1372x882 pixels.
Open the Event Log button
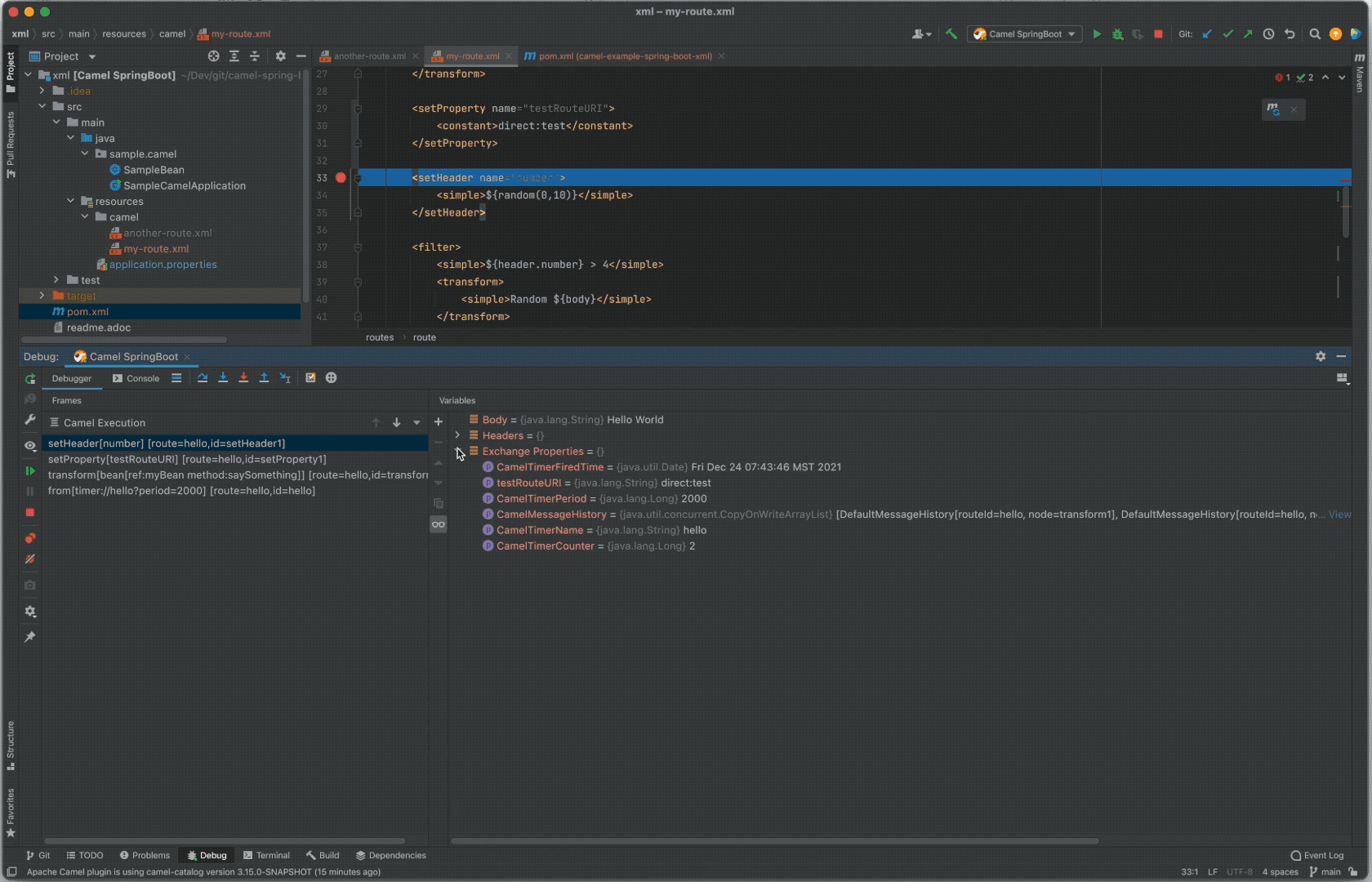(x=1316, y=855)
